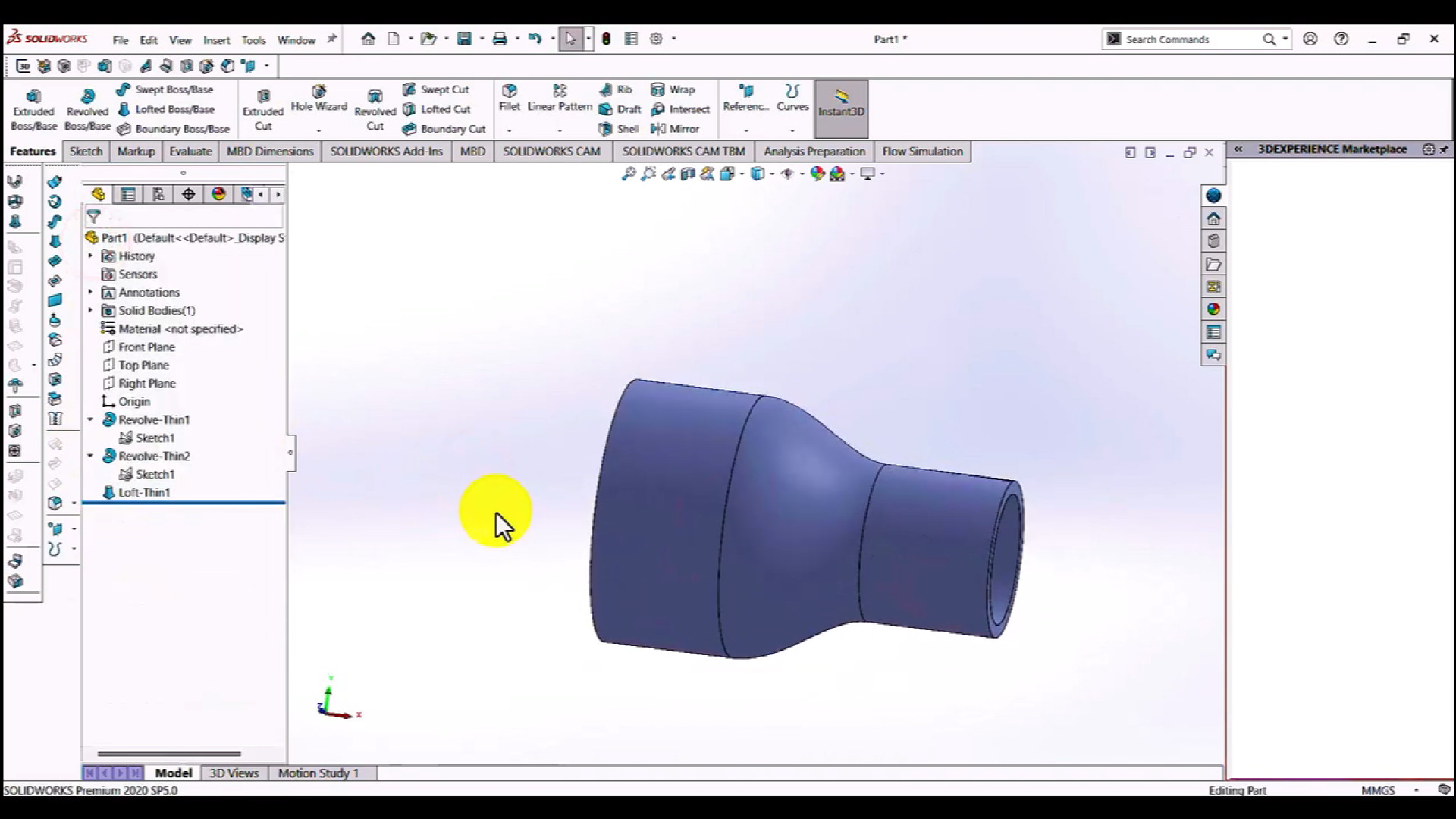Open the PropertyManager tab icon

128,195
